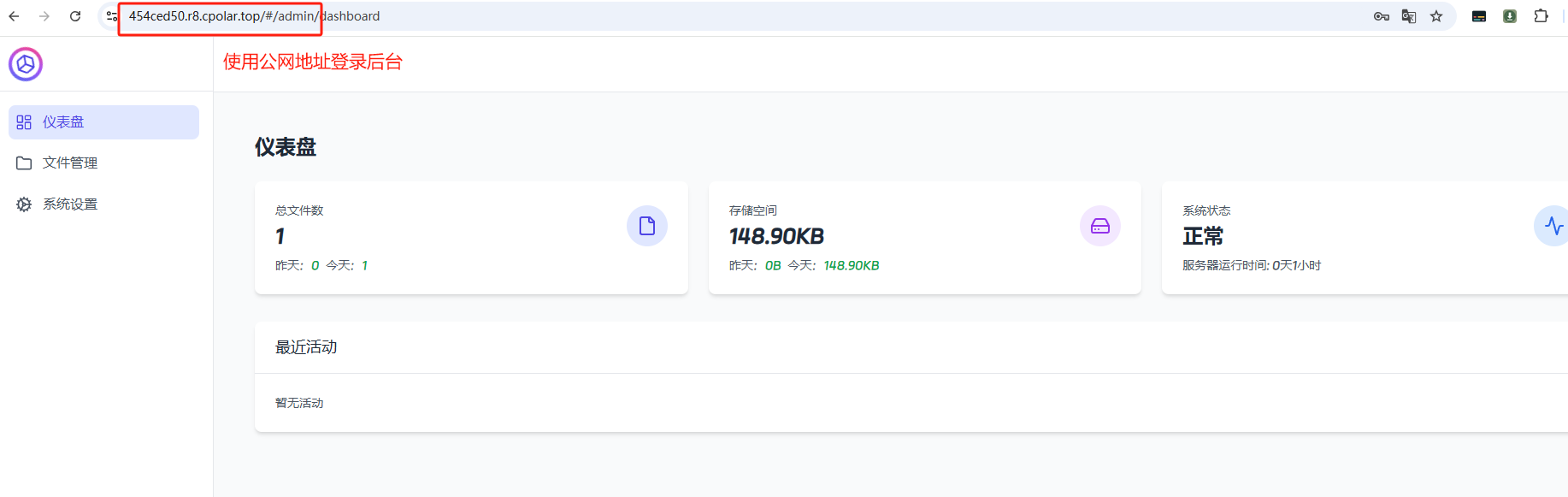Viewport: 1568px width, 497px height.
Task: Click the file icon in 总文件数 card
Action: point(647,226)
